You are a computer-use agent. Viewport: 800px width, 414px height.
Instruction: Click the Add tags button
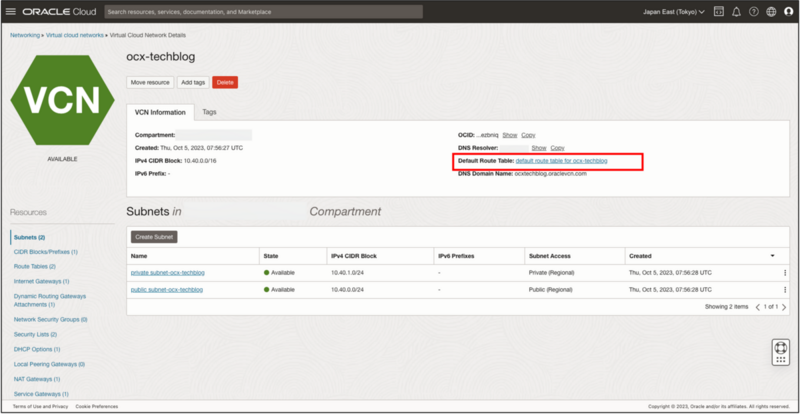coord(193,82)
